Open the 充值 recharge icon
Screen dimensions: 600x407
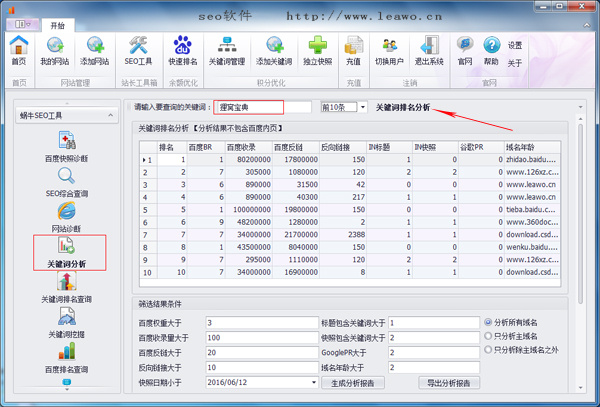(x=354, y=50)
